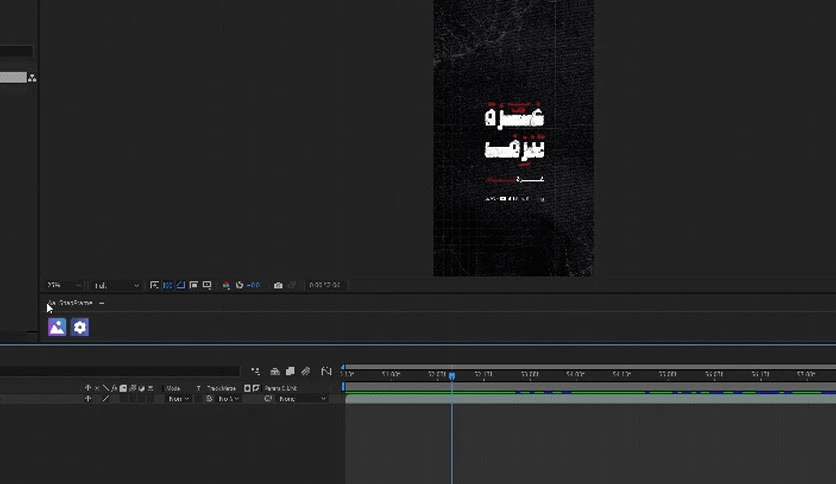Open the layer parent None dropdown

(302, 399)
